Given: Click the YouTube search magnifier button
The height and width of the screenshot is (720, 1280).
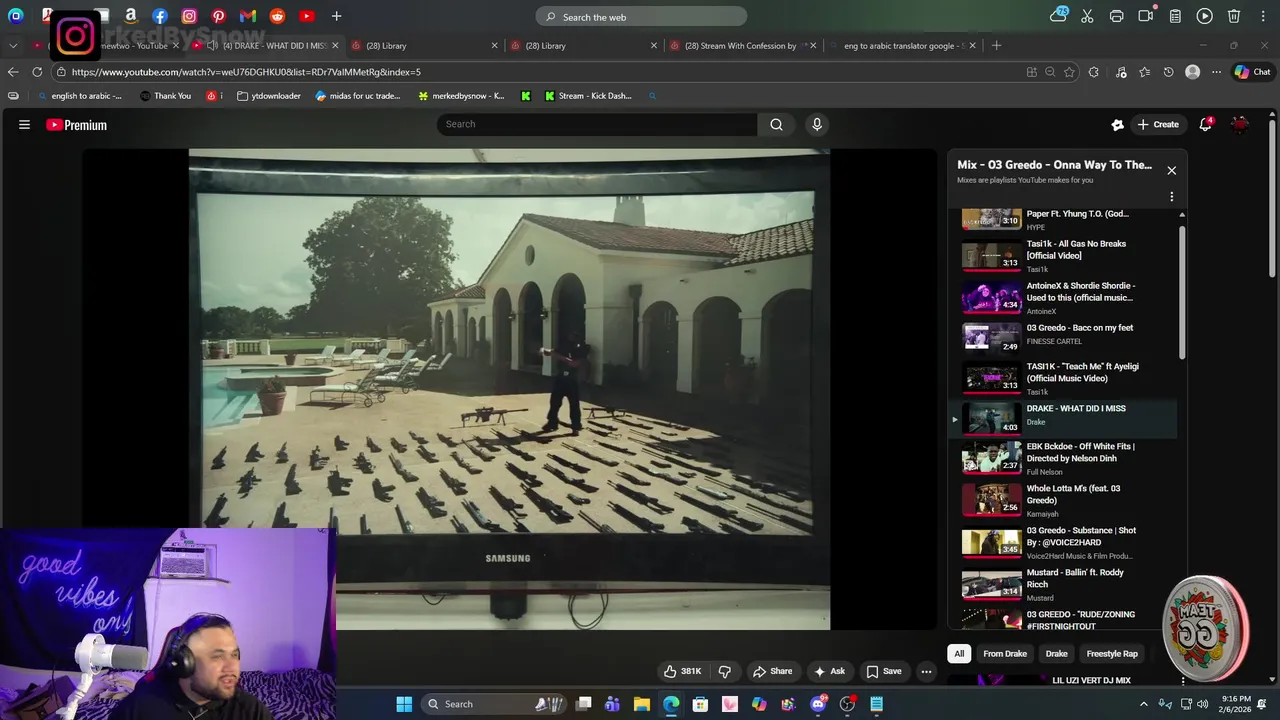Looking at the screenshot, I should [776, 124].
